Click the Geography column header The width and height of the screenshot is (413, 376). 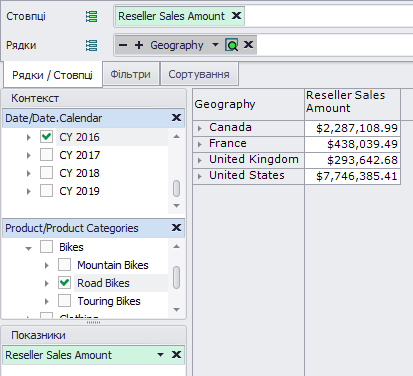[x=248, y=104]
